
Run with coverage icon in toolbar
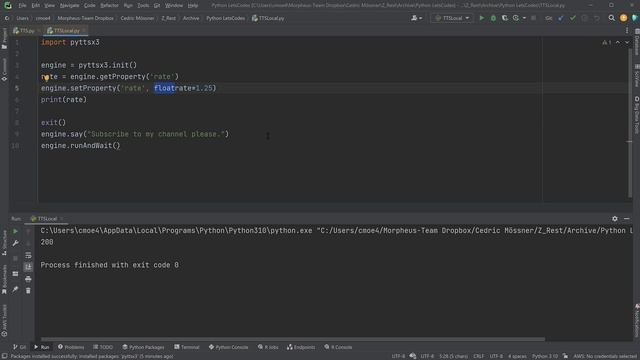(504, 18)
